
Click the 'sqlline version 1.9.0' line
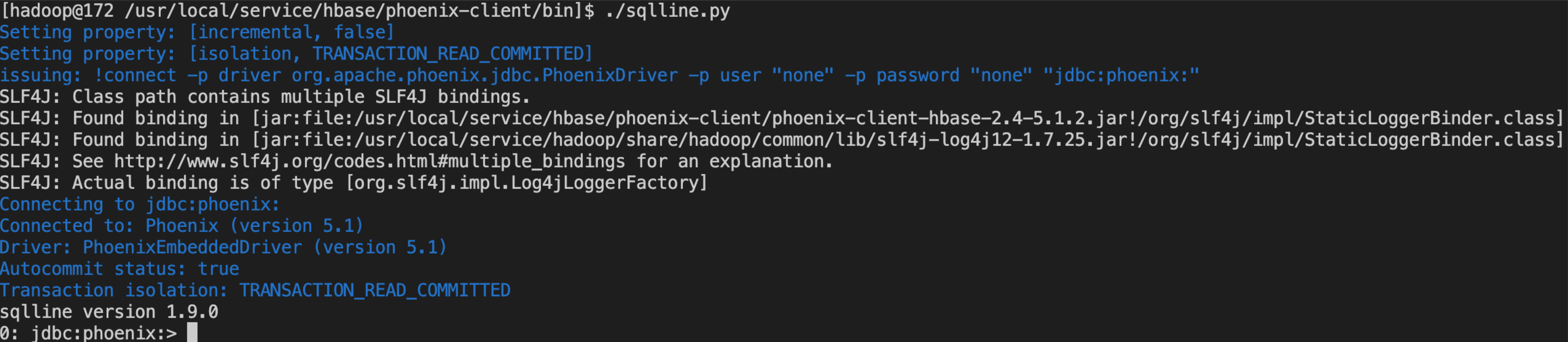tap(109, 312)
